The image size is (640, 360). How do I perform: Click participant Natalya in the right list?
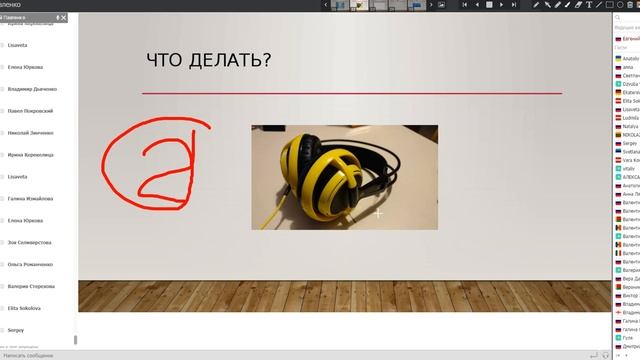tap(628, 127)
